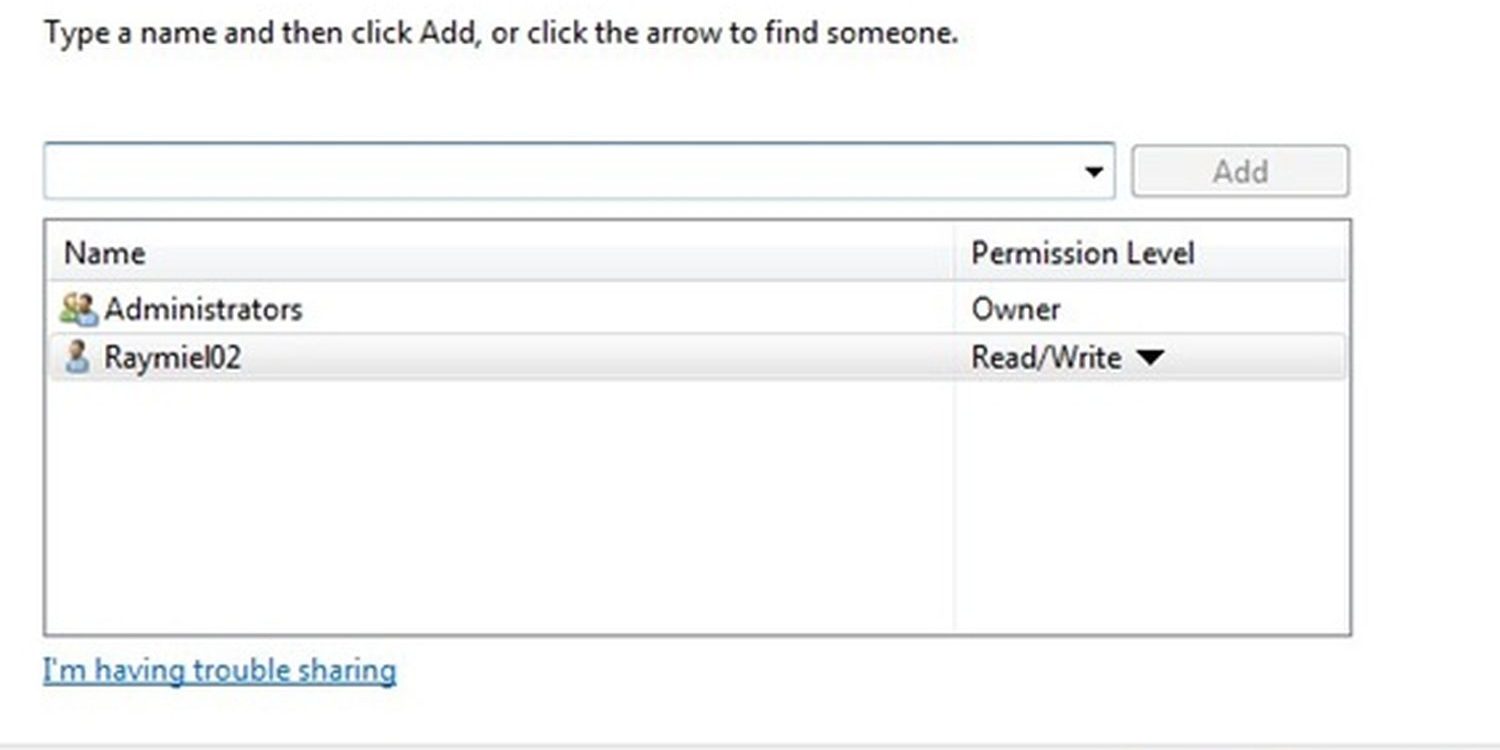Click the Add button
This screenshot has width=1500, height=750.
[1240, 171]
